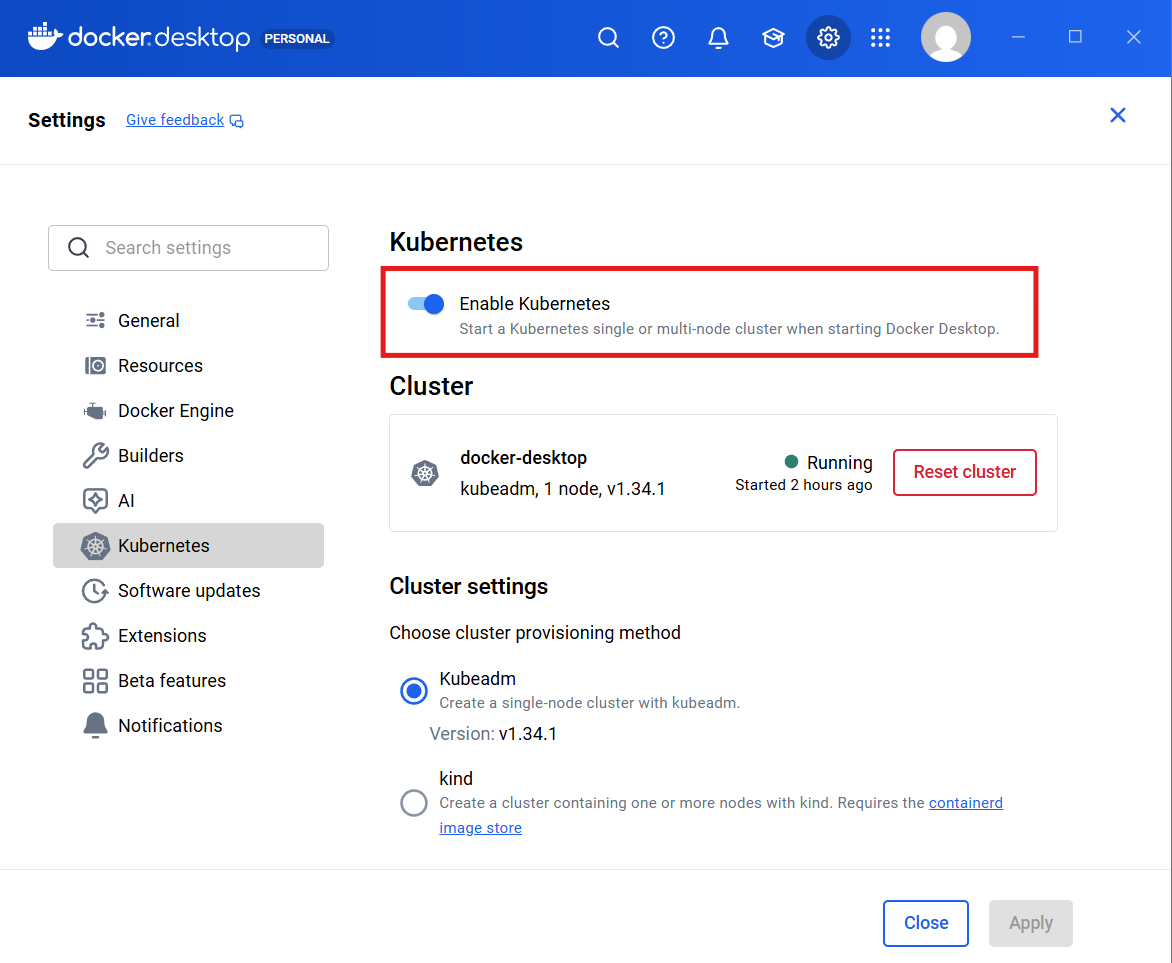Click the Notifications bell icon in sidebar
The width and height of the screenshot is (1172, 963).
pyautogui.click(x=95, y=725)
